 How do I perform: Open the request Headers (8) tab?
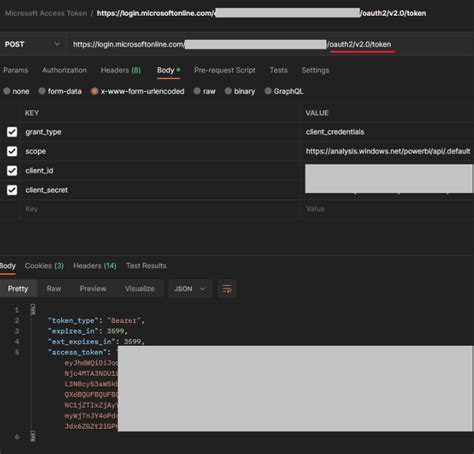(x=121, y=70)
